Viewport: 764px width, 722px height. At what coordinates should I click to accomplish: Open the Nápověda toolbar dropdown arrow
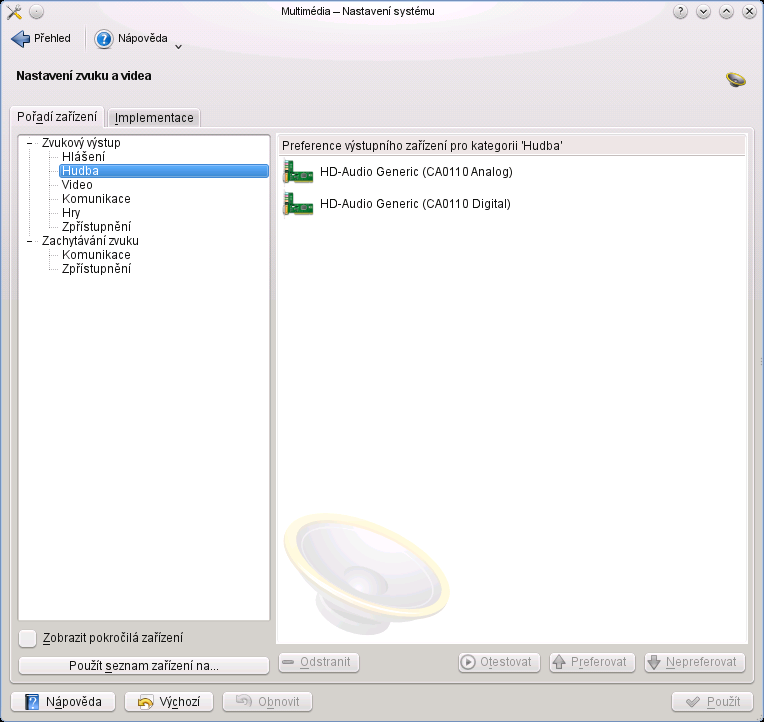tap(178, 47)
